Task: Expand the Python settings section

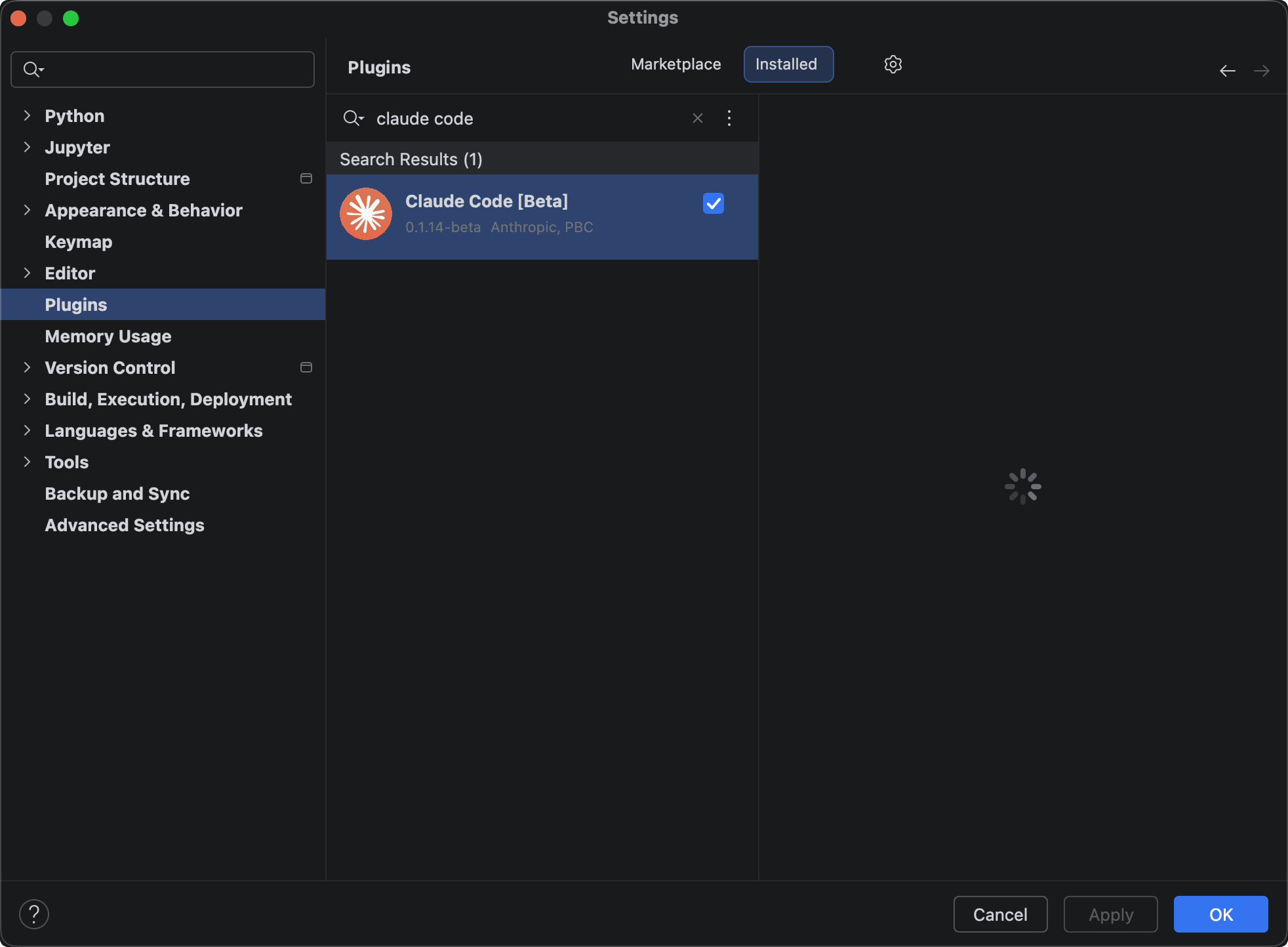Action: 27,116
